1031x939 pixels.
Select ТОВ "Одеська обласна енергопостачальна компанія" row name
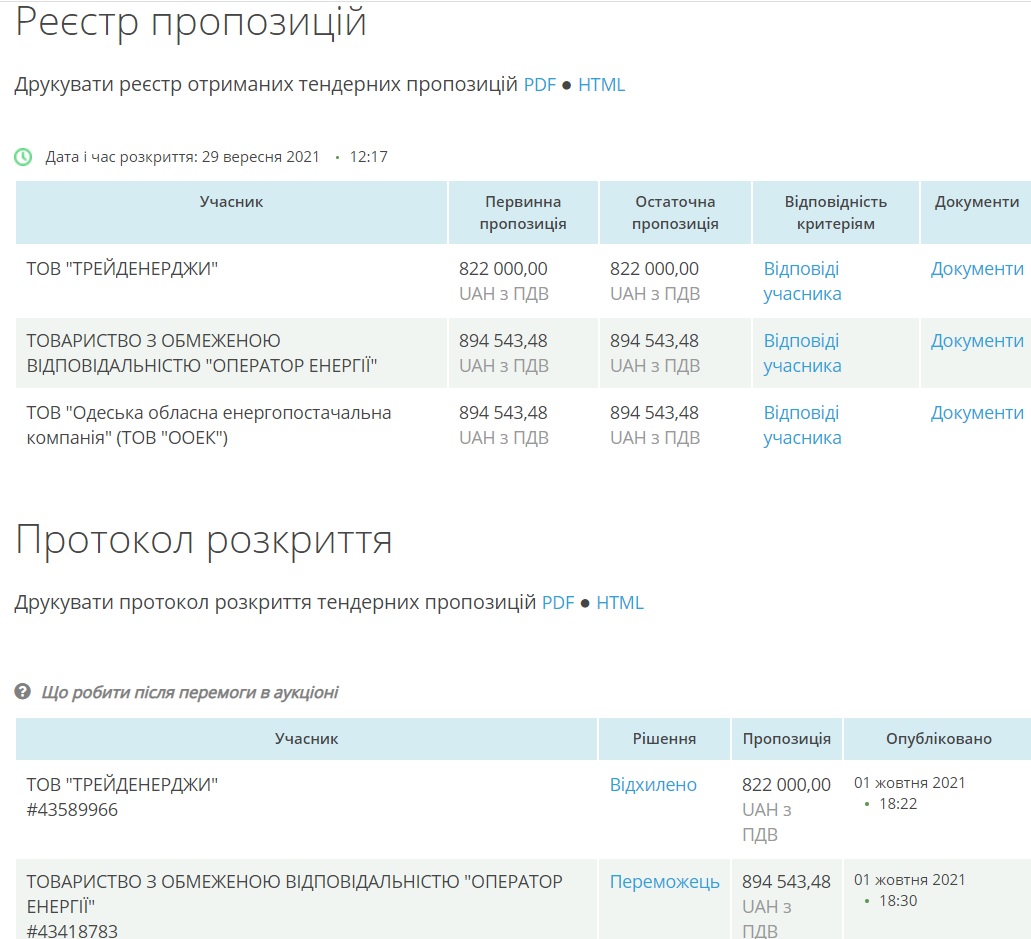coord(209,425)
